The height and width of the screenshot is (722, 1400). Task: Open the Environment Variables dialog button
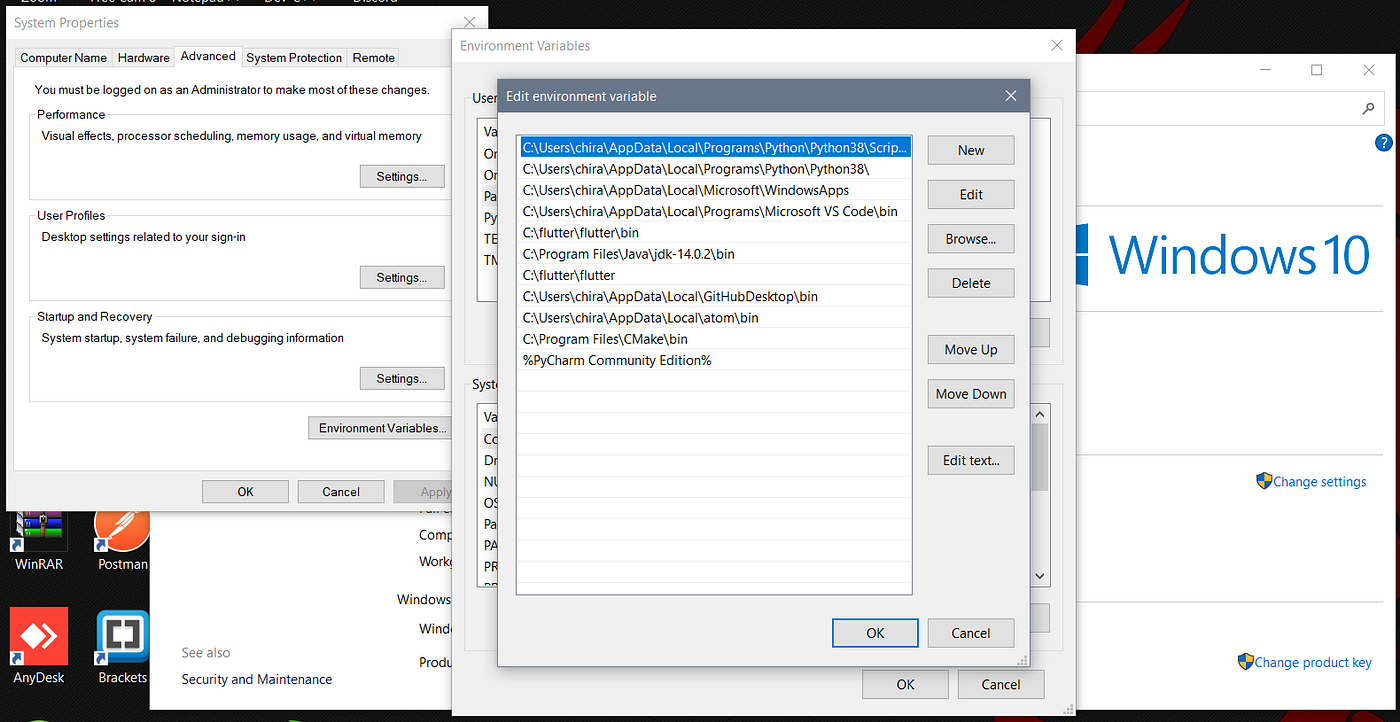(380, 427)
